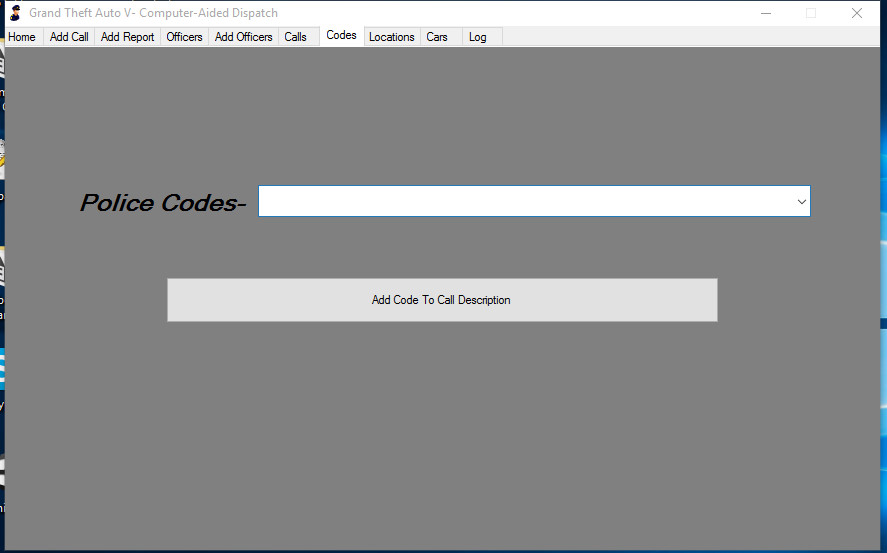This screenshot has width=887, height=553.
Task: Minimize the Computer-Aided Dispatch window
Action: click(x=766, y=13)
